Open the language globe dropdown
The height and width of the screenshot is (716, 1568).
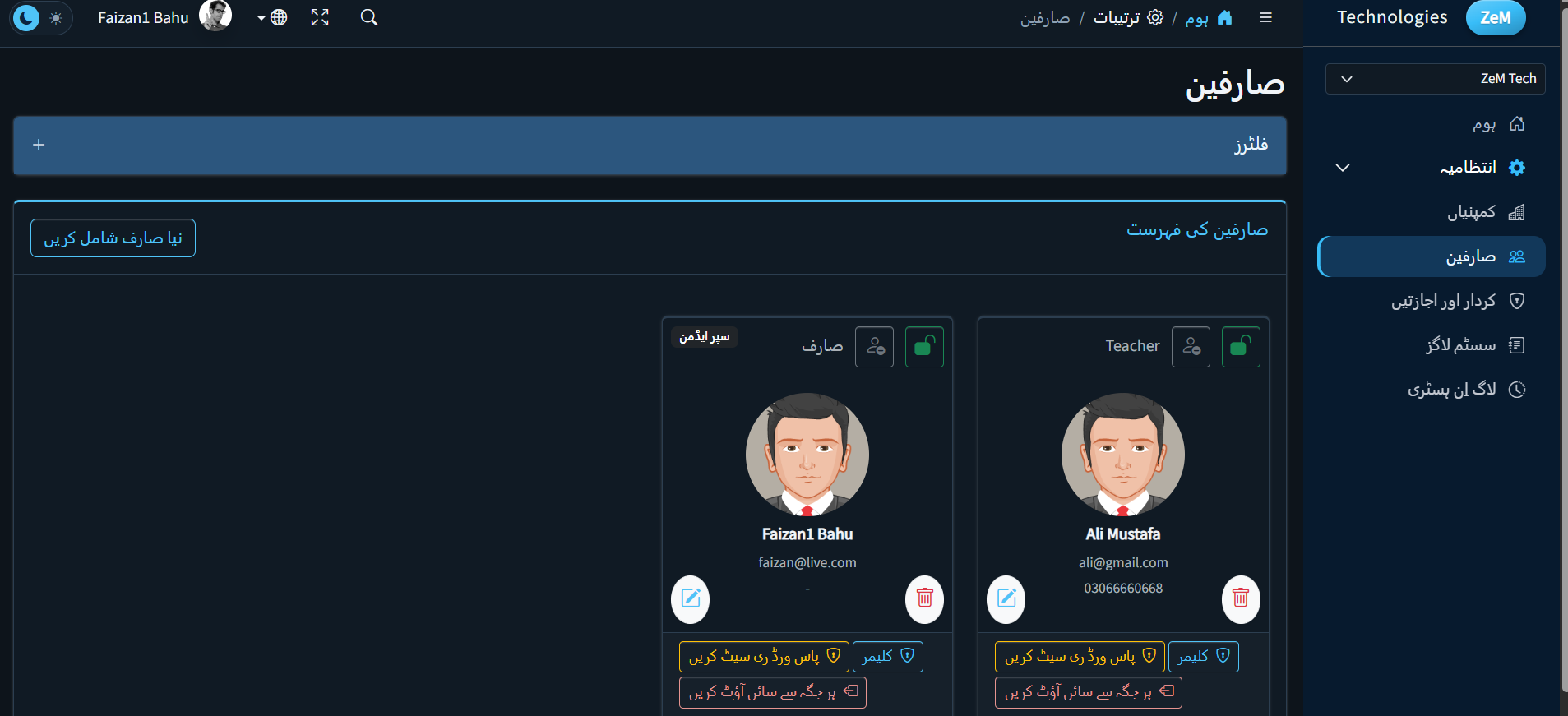click(x=272, y=17)
